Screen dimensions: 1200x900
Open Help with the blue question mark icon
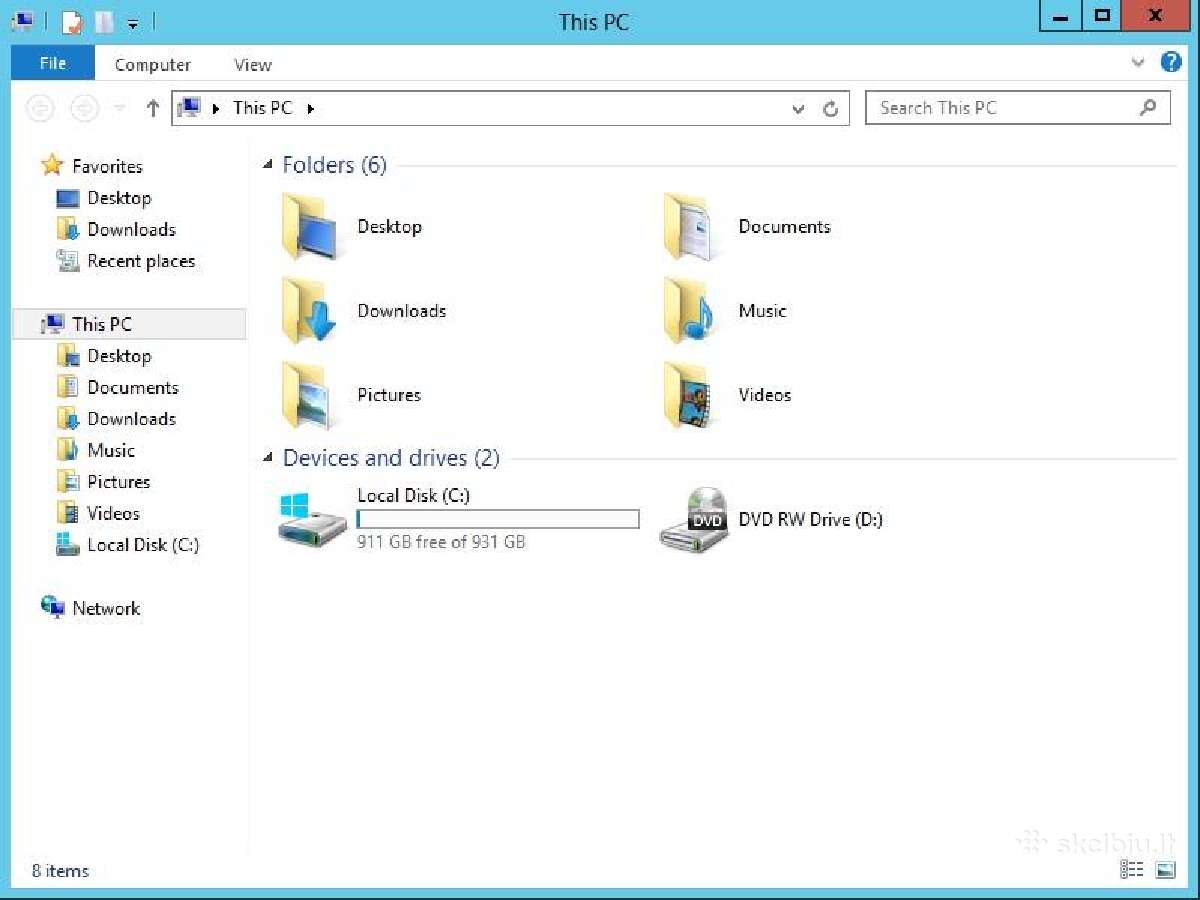1171,62
